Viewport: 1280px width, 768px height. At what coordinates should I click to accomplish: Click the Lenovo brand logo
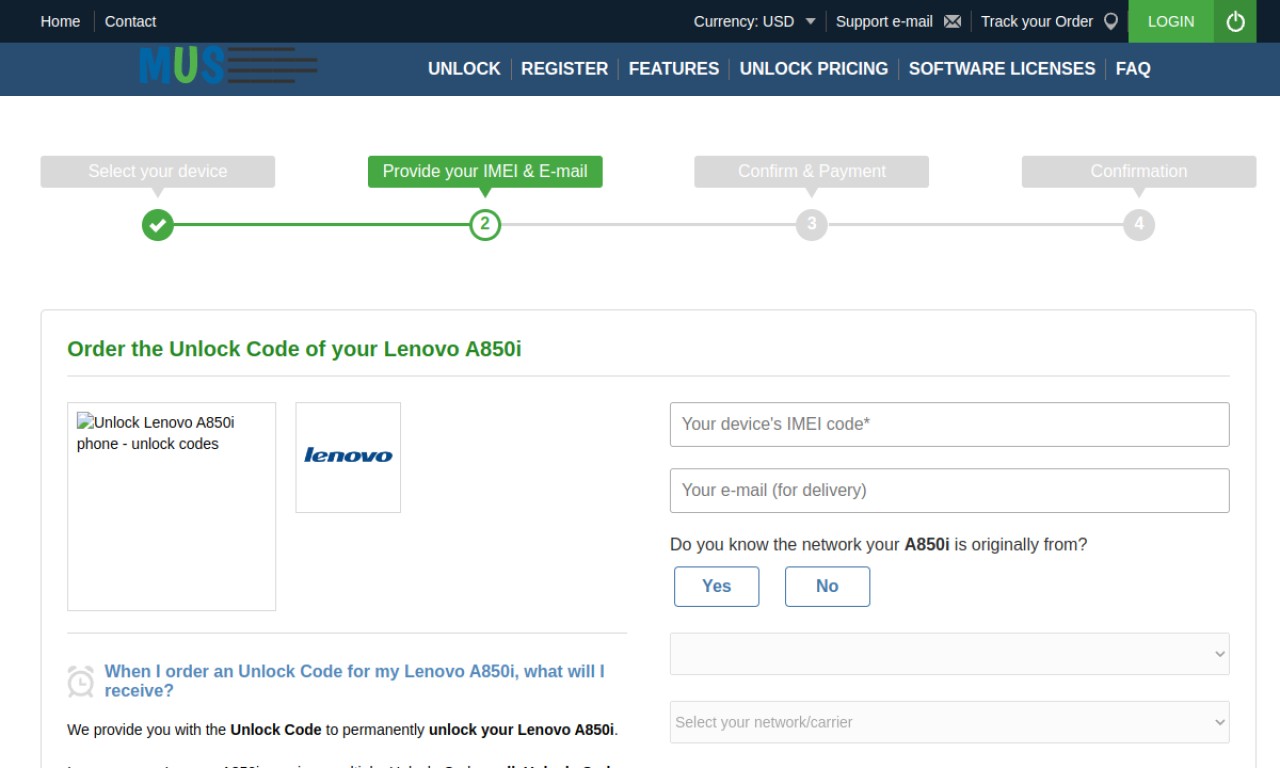[x=348, y=457]
